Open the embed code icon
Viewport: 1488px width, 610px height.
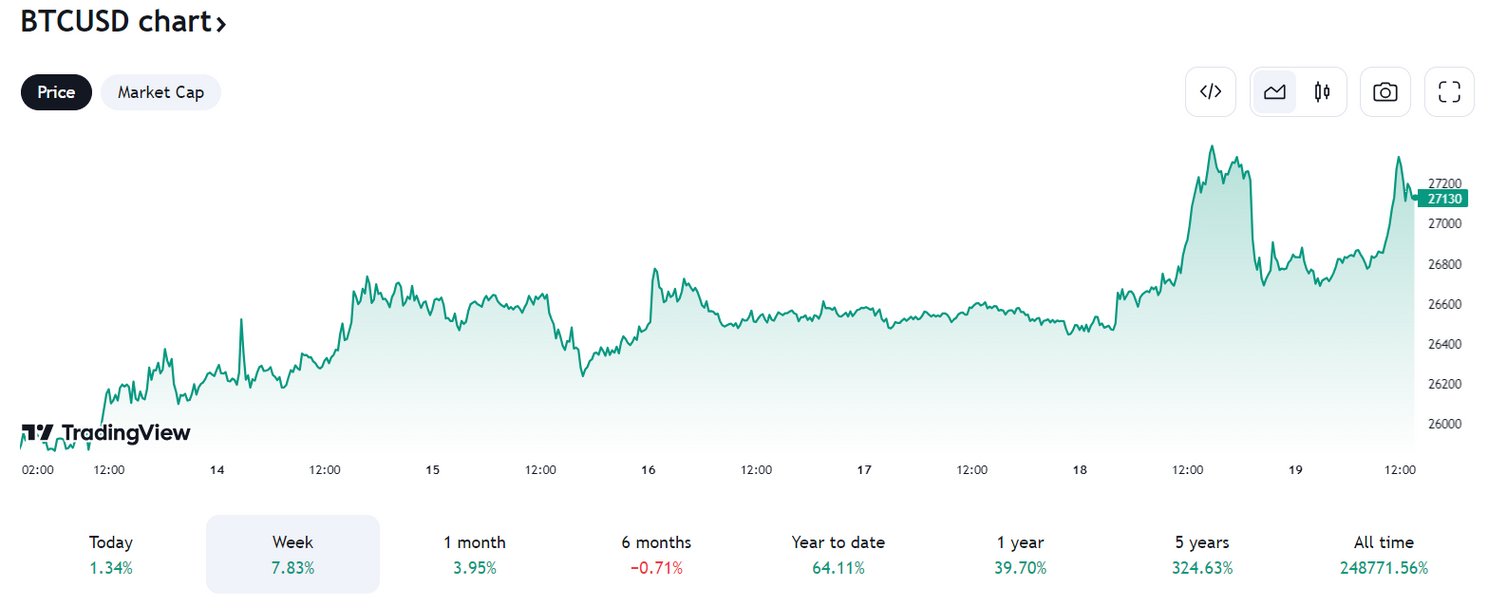click(x=1210, y=92)
